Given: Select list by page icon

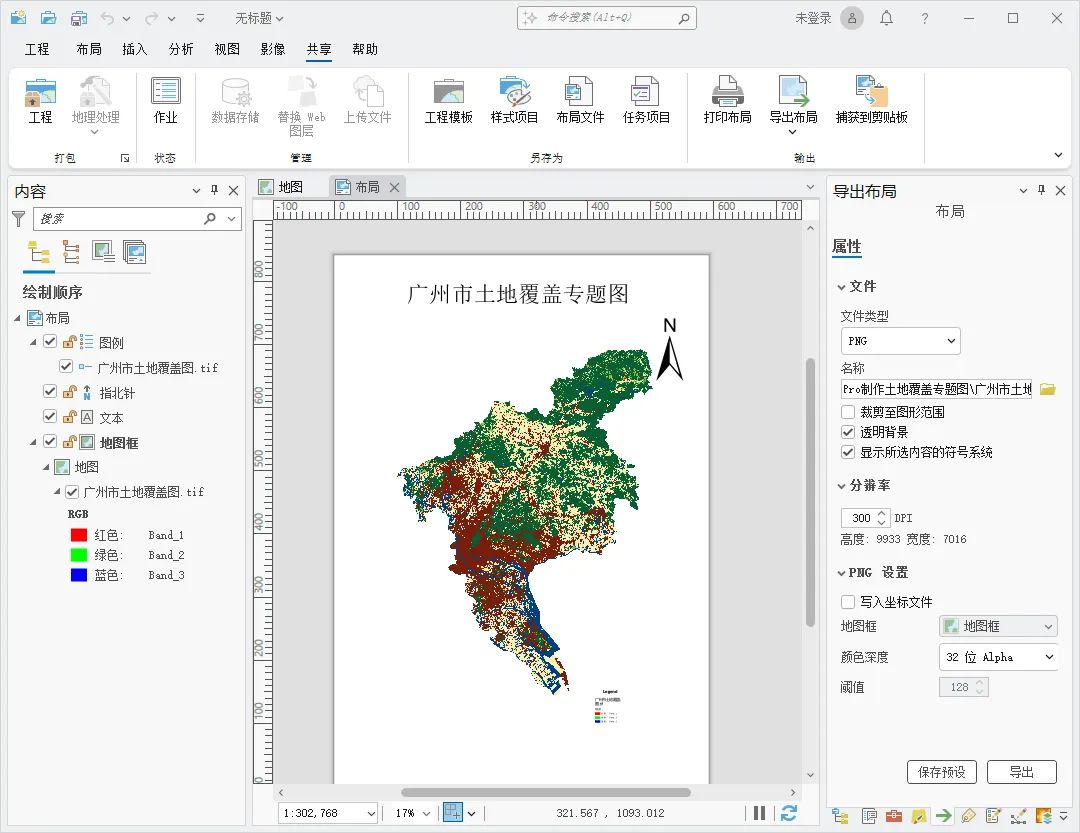Looking at the screenshot, I should [134, 252].
